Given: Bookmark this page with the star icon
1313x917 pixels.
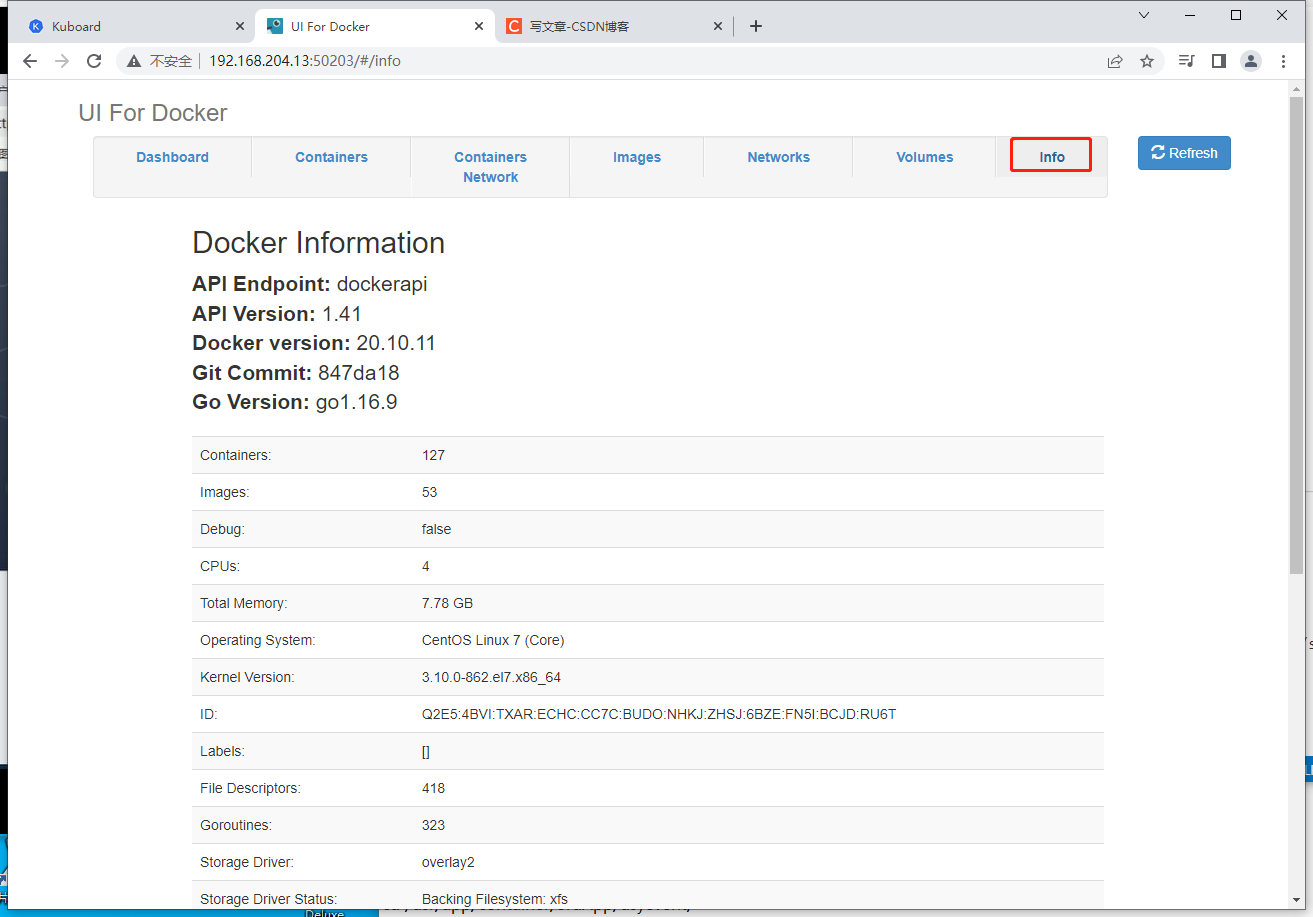Looking at the screenshot, I should click(x=1147, y=61).
